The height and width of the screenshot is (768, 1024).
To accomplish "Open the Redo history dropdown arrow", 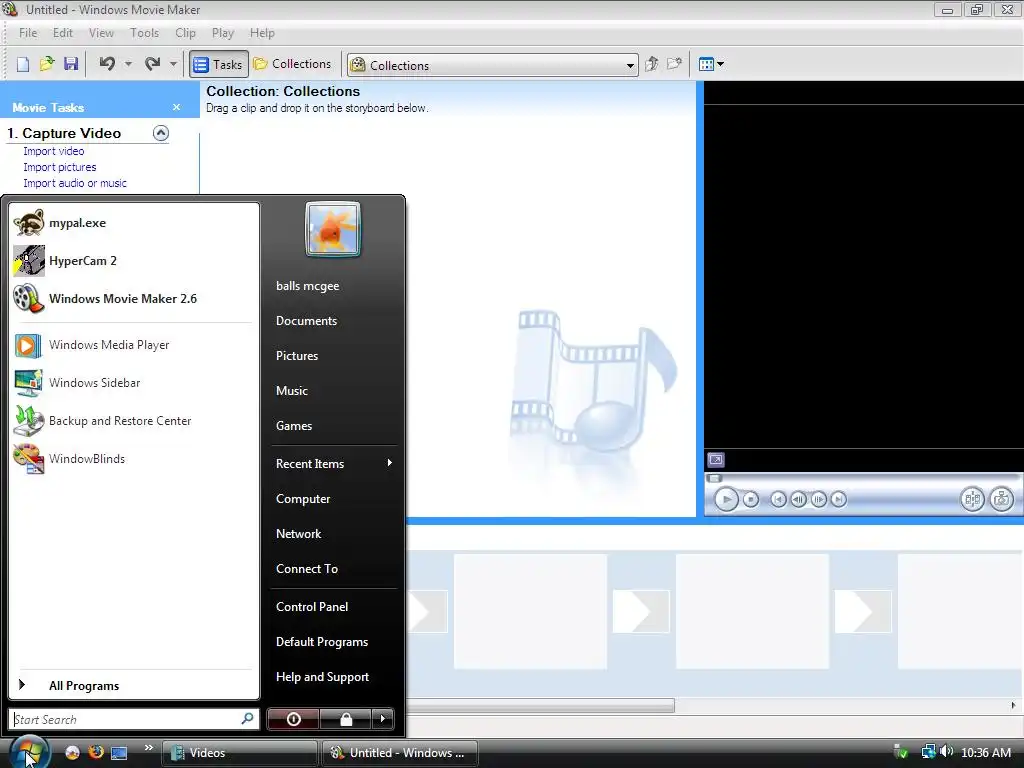I will pyautogui.click(x=173, y=64).
